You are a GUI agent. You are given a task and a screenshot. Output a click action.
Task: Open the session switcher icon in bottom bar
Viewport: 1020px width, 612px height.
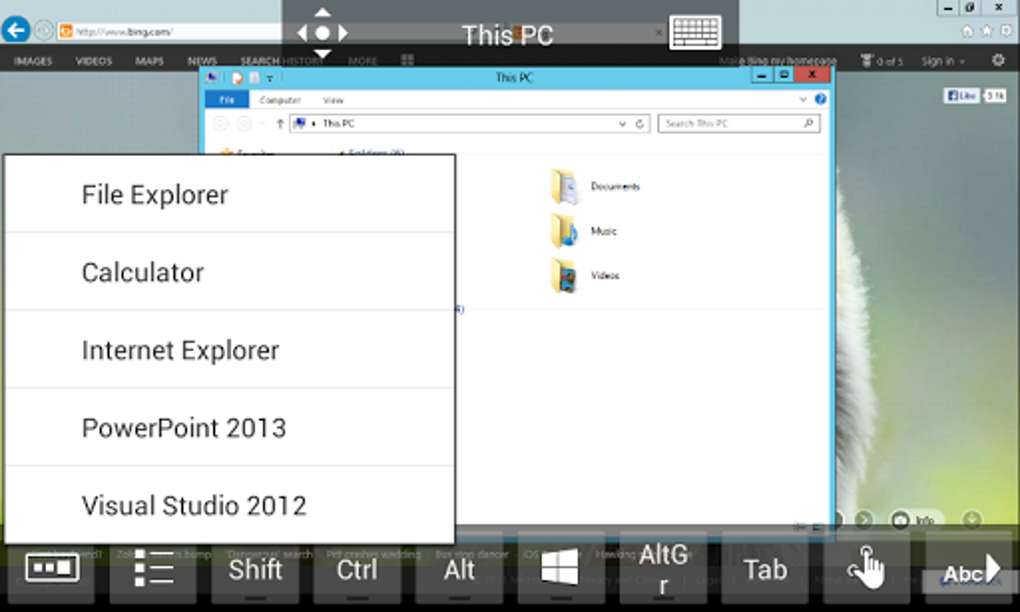point(52,568)
